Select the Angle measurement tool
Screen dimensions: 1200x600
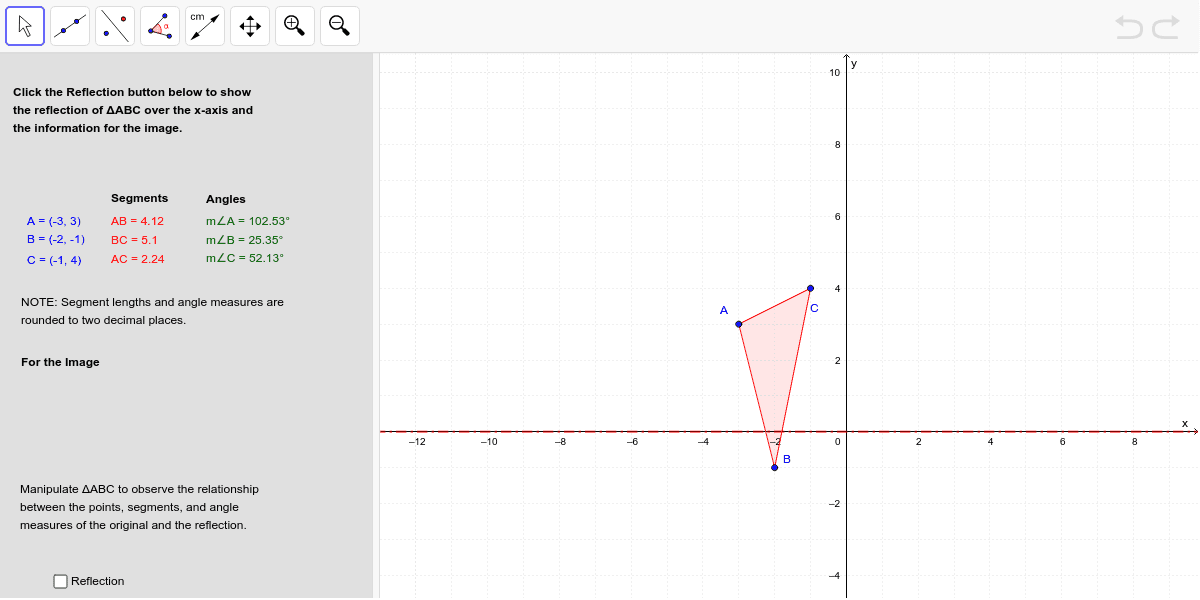[160, 26]
